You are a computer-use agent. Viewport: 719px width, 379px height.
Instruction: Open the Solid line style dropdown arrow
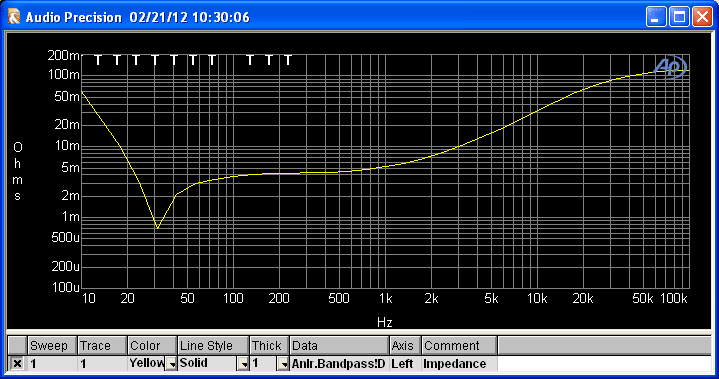point(243,364)
